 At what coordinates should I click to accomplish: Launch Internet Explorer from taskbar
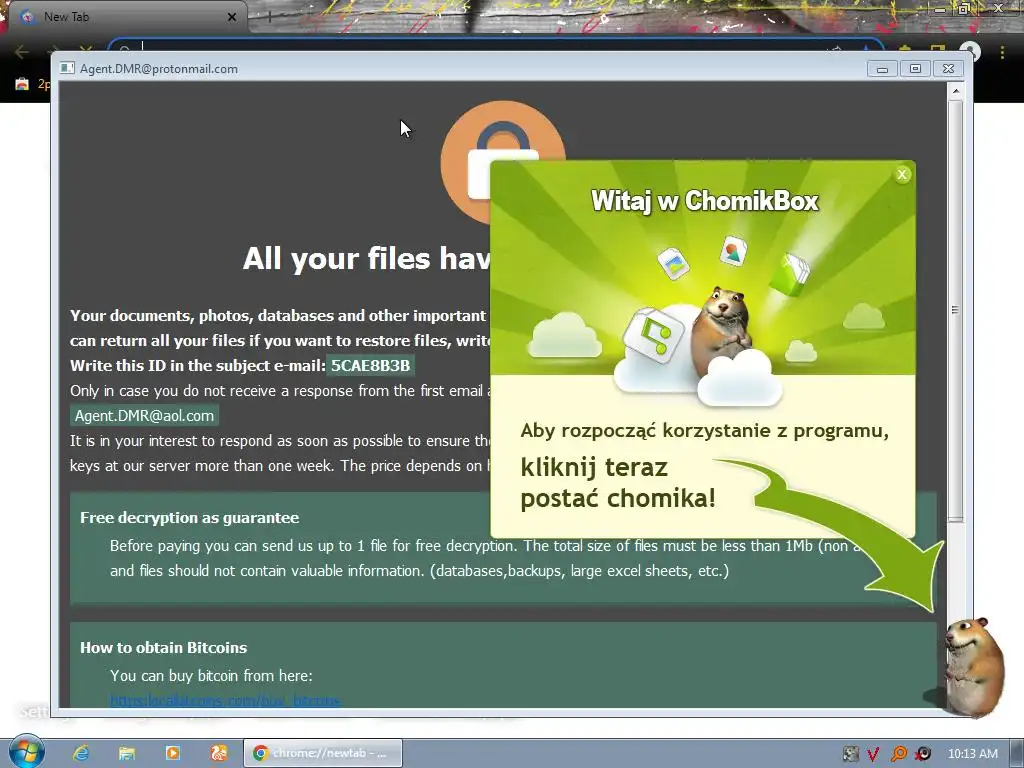[81, 753]
